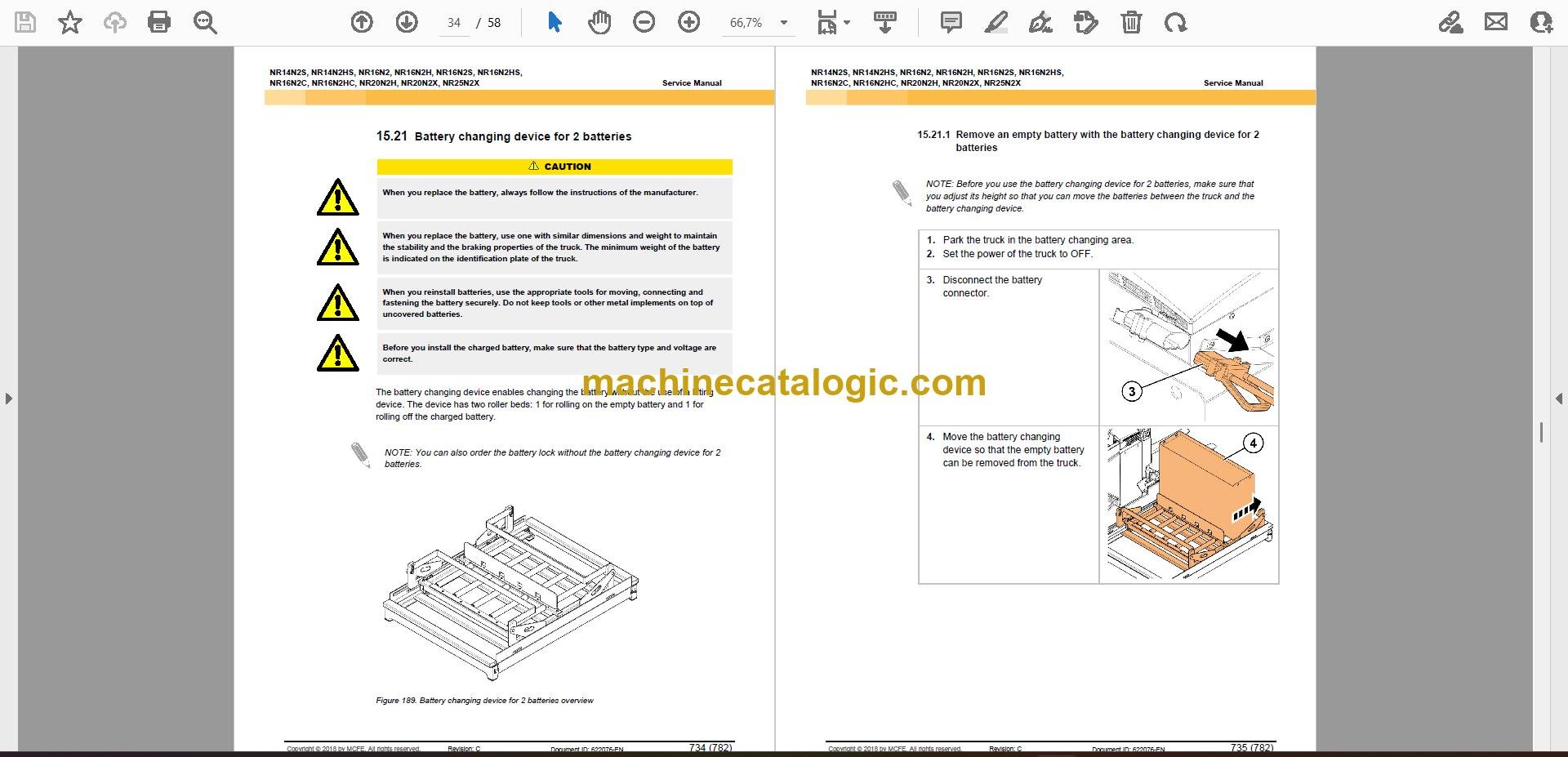Viewport: 1568px width, 757px height.
Task: Delete with the trash can icon
Action: click(1131, 23)
